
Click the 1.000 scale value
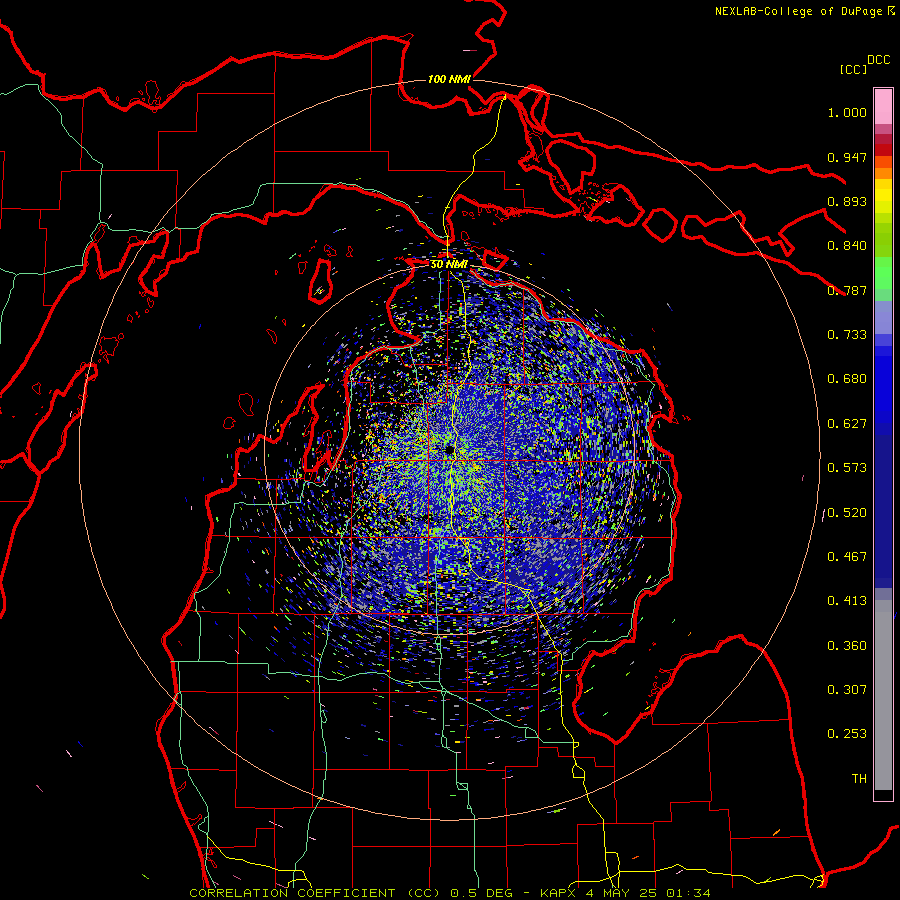click(x=847, y=112)
